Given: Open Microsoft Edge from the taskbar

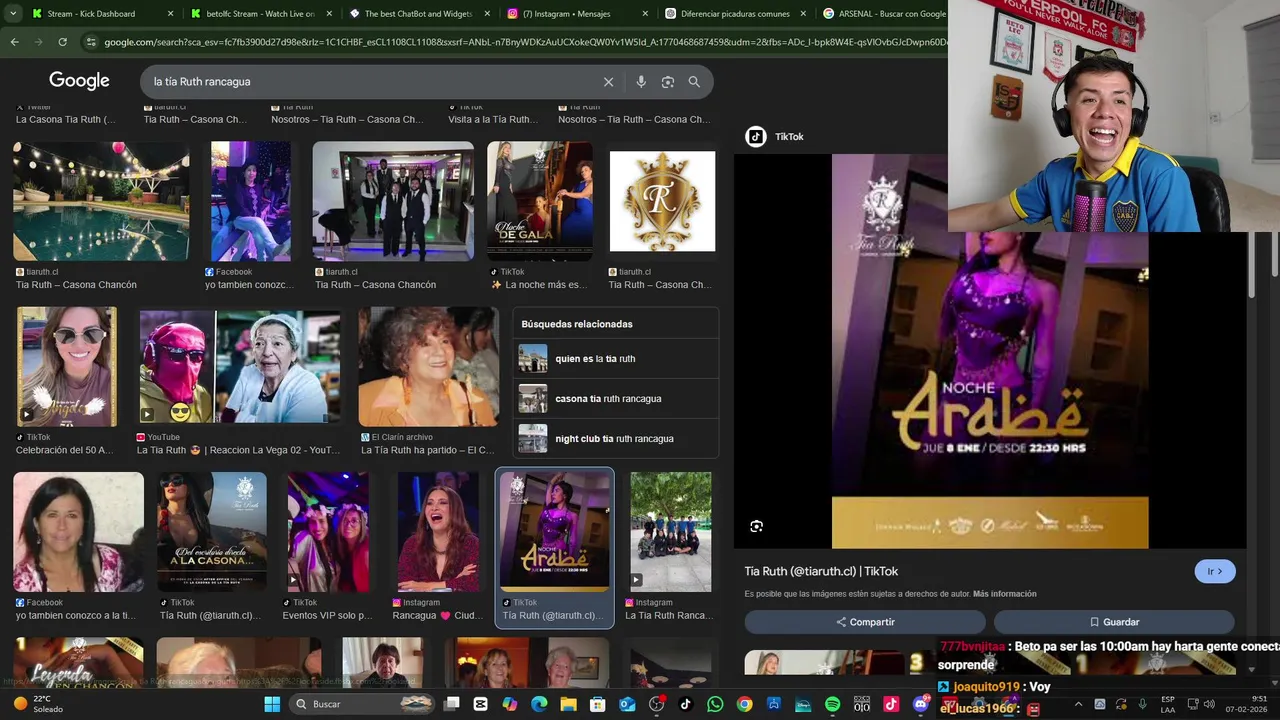Looking at the screenshot, I should 539,704.
